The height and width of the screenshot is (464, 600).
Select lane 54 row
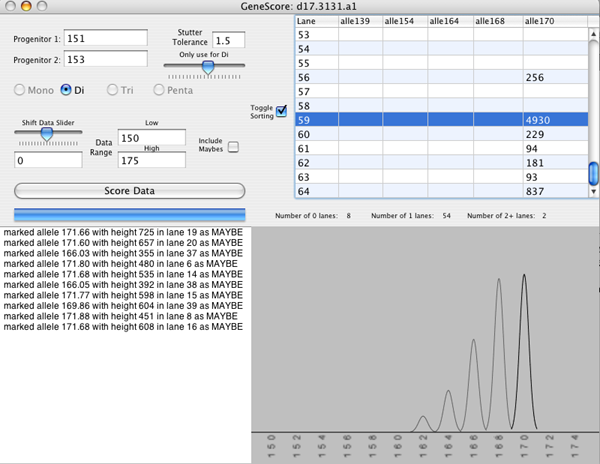442,49
